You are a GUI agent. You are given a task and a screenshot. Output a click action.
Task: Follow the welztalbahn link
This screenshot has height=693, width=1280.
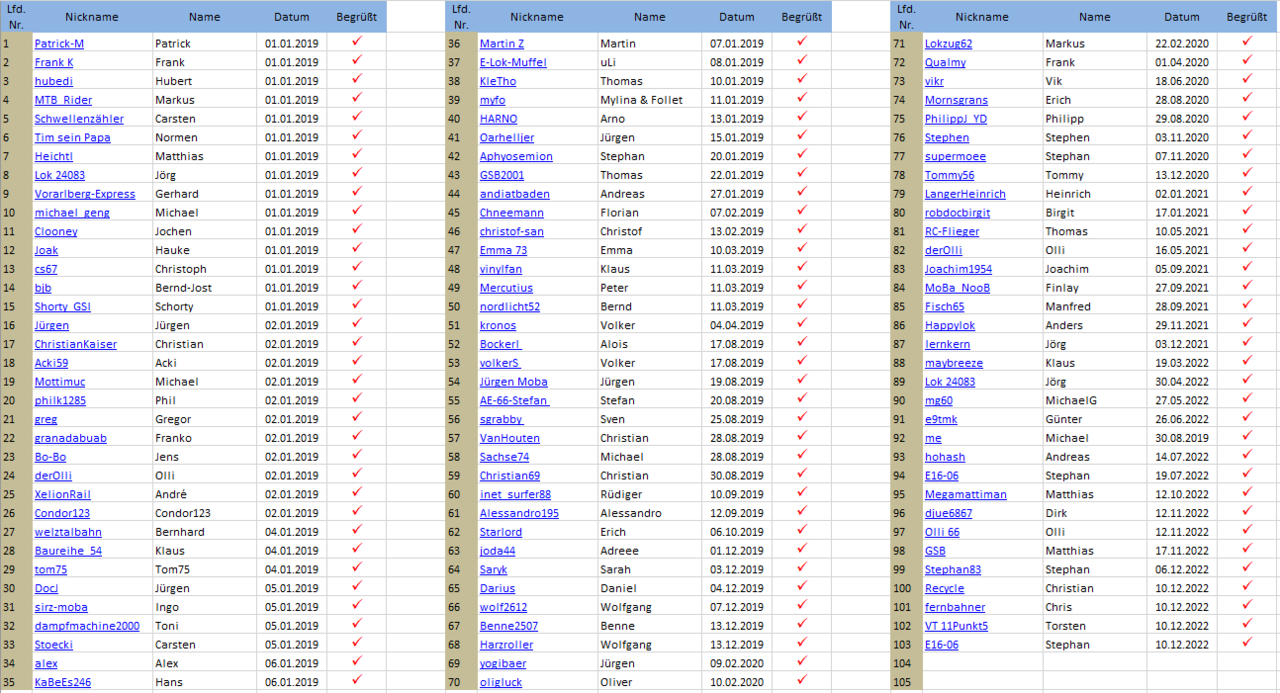pyautogui.click(x=68, y=532)
